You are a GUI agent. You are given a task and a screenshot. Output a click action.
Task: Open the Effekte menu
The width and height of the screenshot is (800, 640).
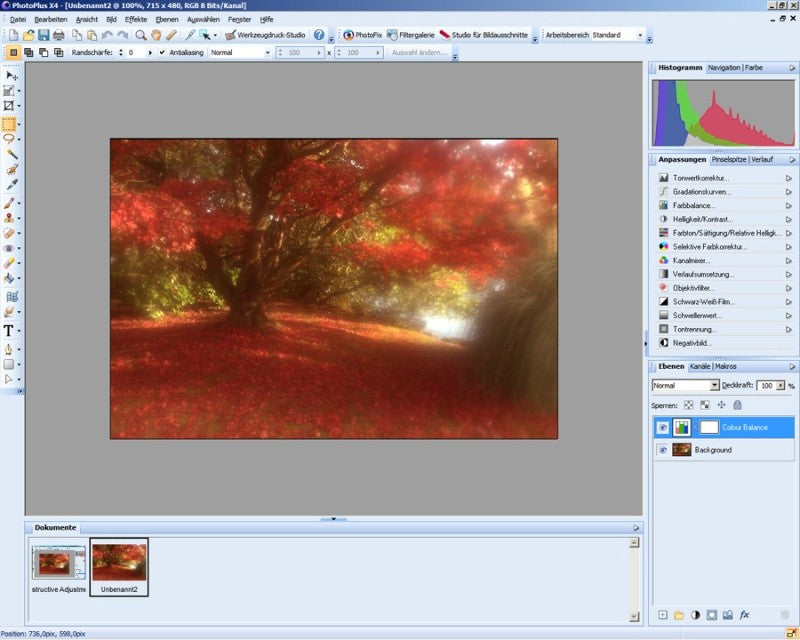click(136, 19)
